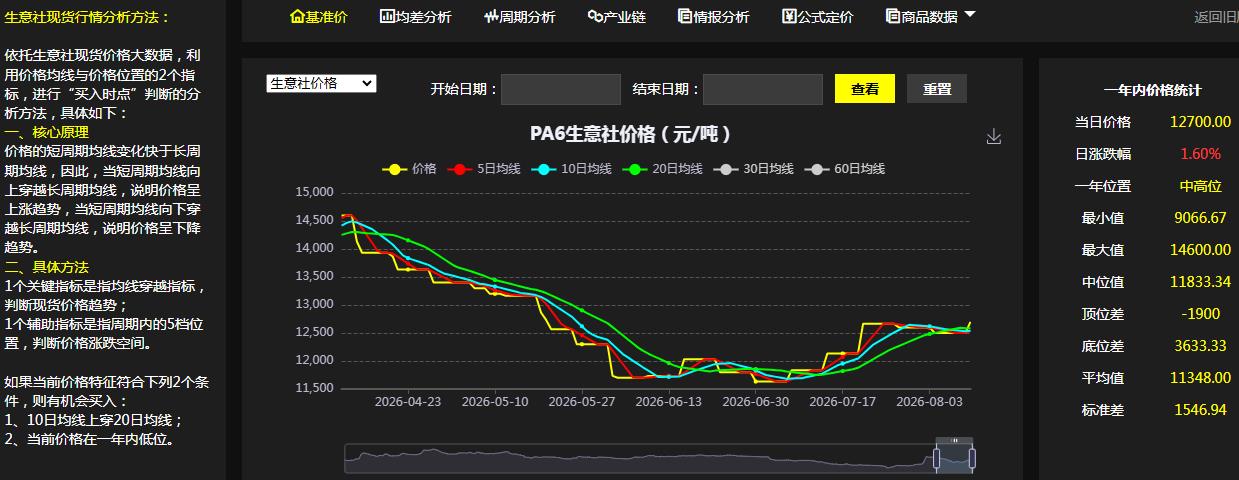Click the 标准差 value 1546.94

tap(1200, 410)
